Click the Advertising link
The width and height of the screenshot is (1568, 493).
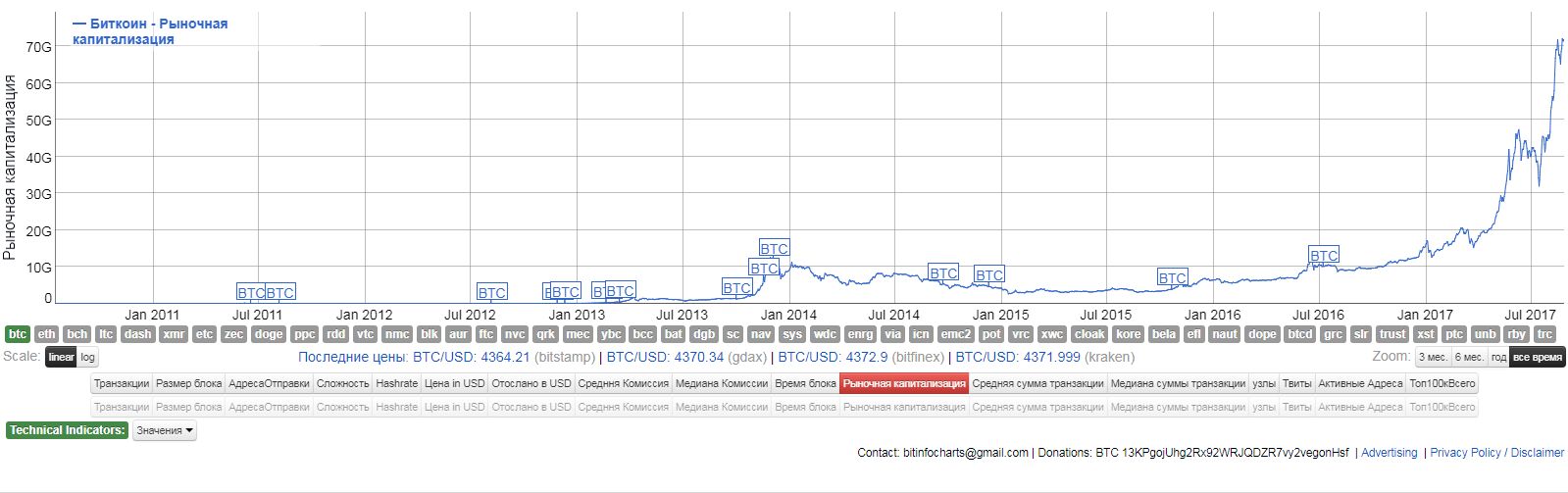(x=1389, y=453)
